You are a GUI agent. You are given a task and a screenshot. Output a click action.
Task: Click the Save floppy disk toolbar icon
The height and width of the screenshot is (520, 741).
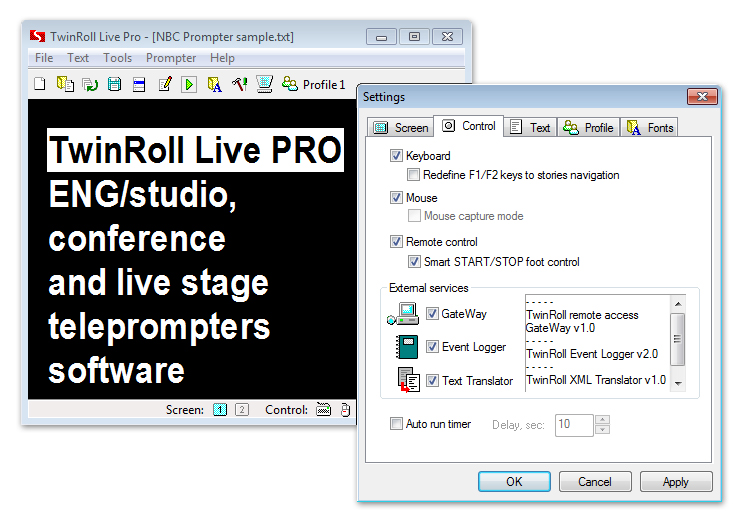(115, 85)
